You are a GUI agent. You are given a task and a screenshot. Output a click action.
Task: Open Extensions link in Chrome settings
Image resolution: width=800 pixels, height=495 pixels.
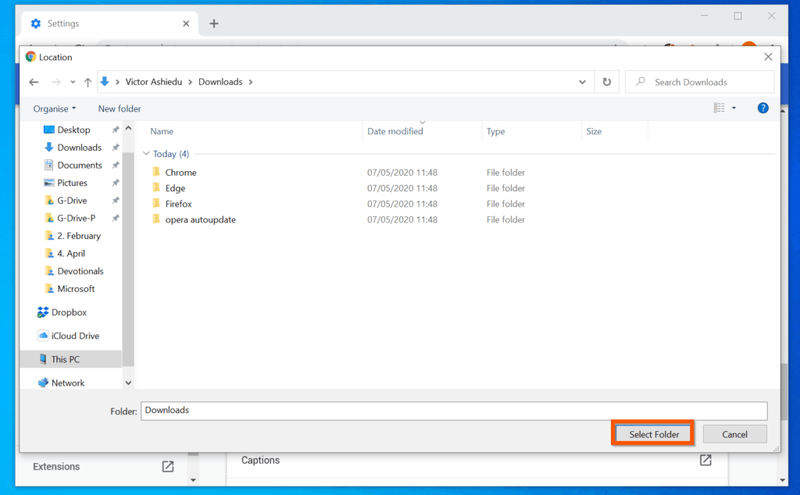pos(56,466)
